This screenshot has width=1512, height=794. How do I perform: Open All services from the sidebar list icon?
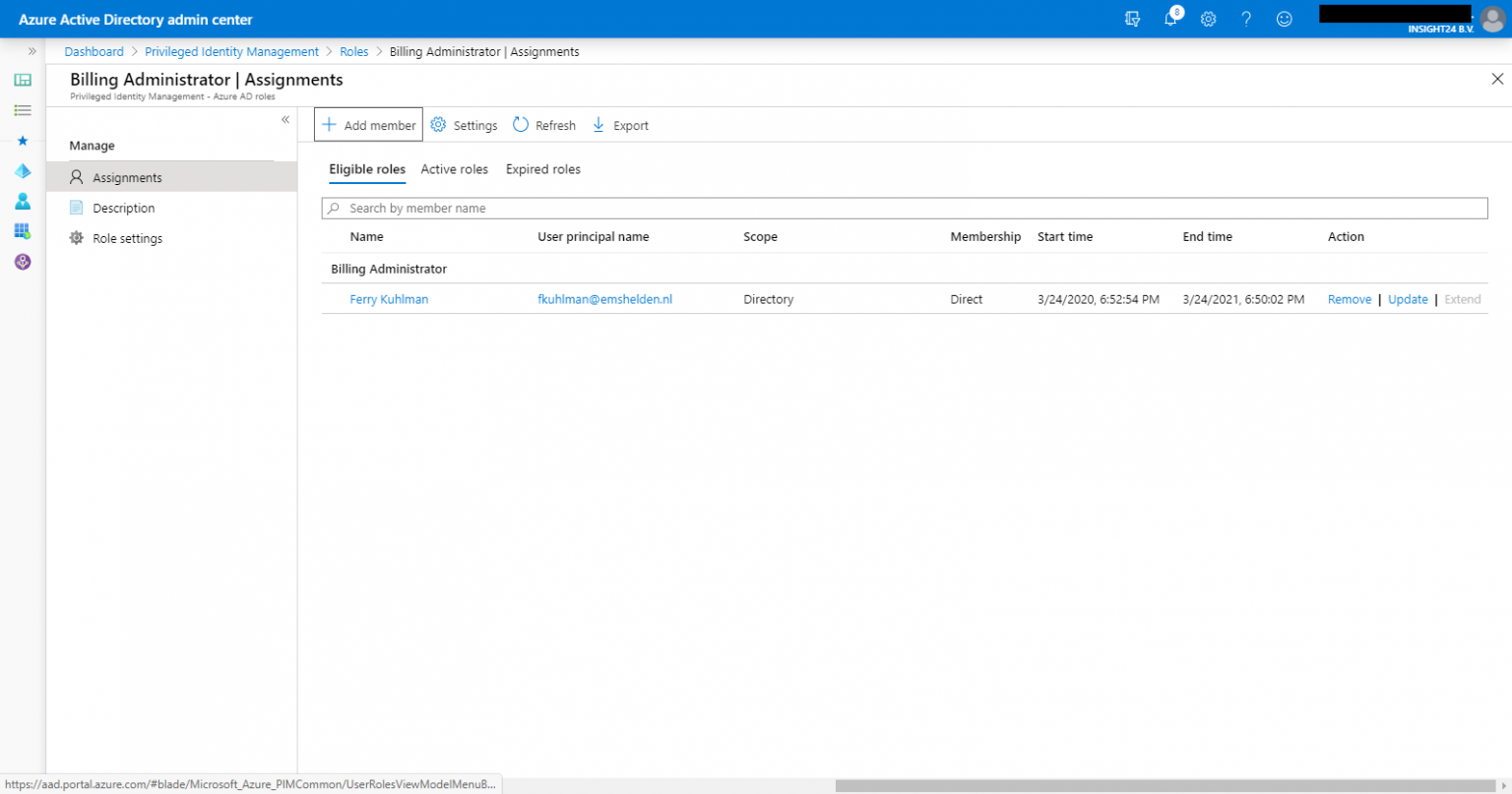[23, 110]
